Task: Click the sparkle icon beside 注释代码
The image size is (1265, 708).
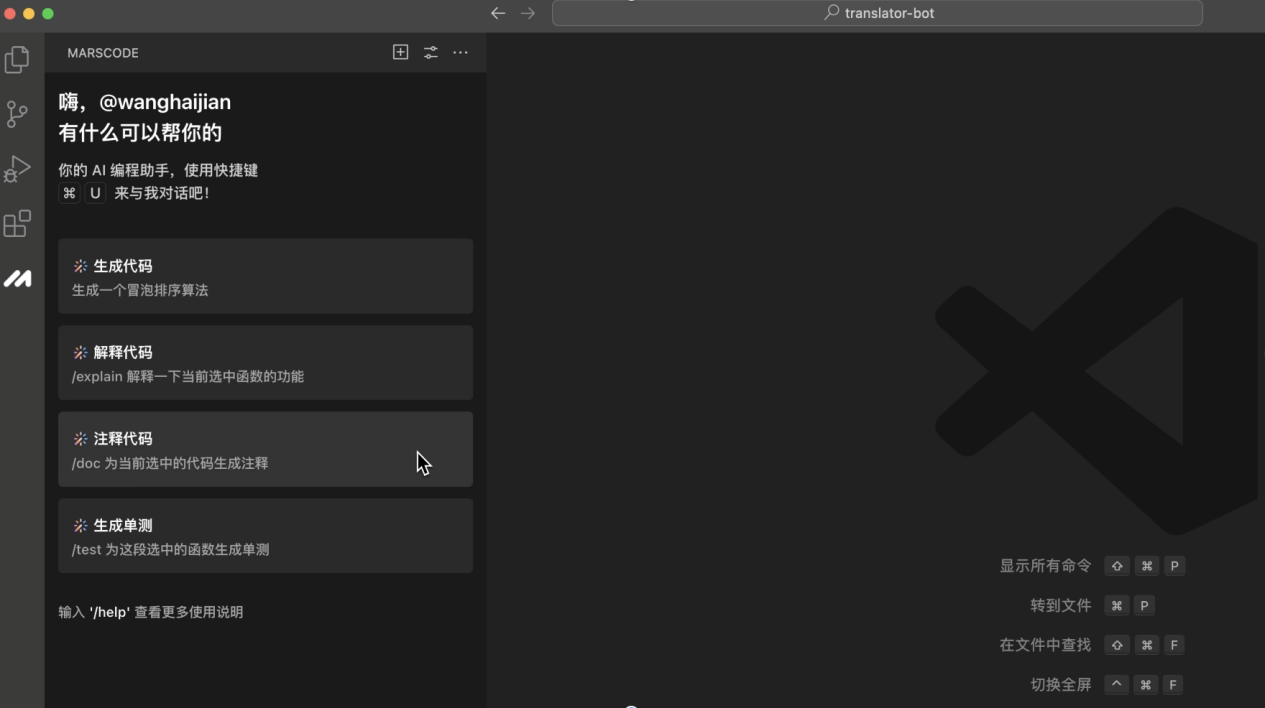Action: pos(80,439)
